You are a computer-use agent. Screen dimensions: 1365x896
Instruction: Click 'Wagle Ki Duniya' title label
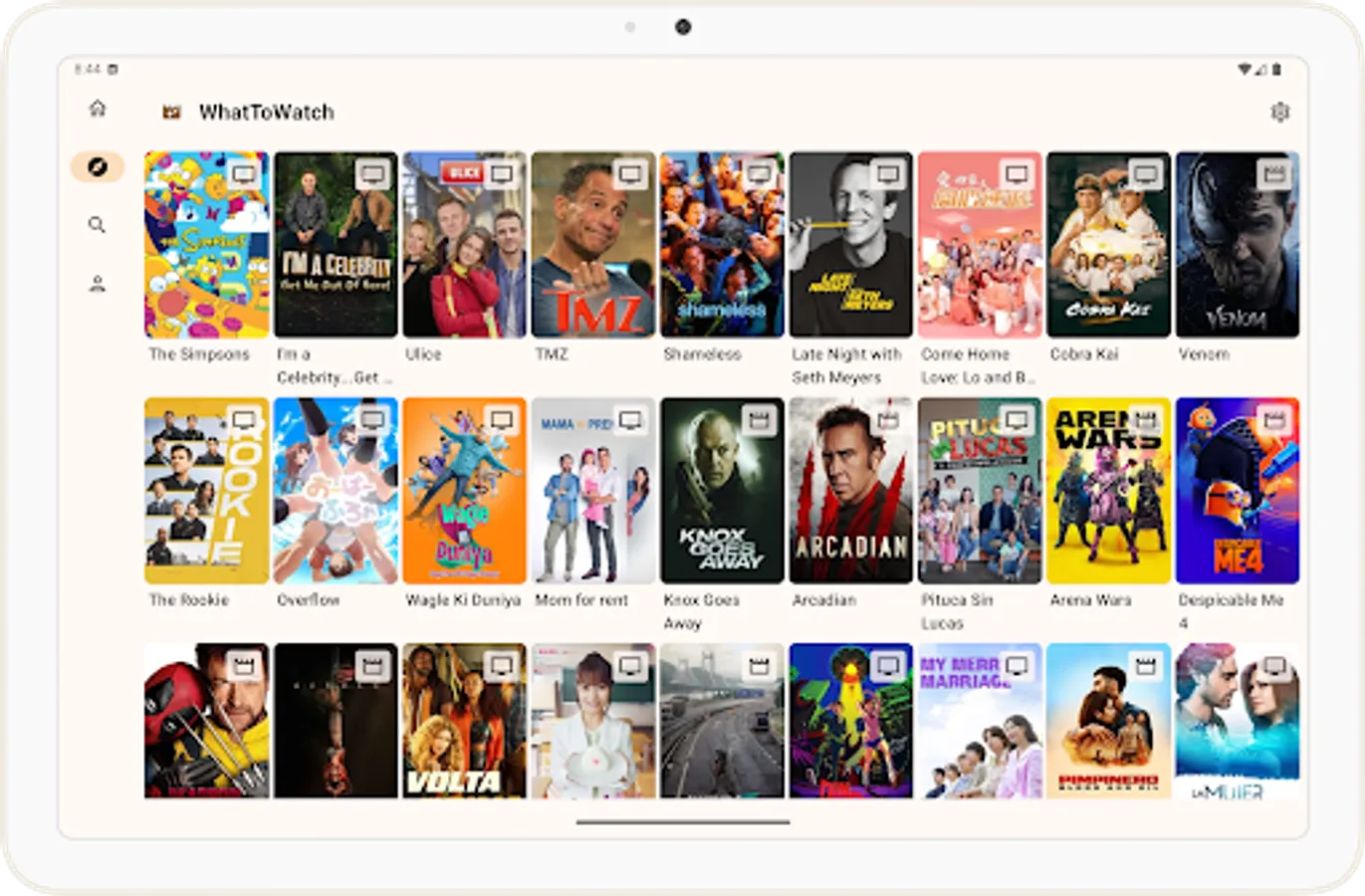pyautogui.click(x=463, y=600)
